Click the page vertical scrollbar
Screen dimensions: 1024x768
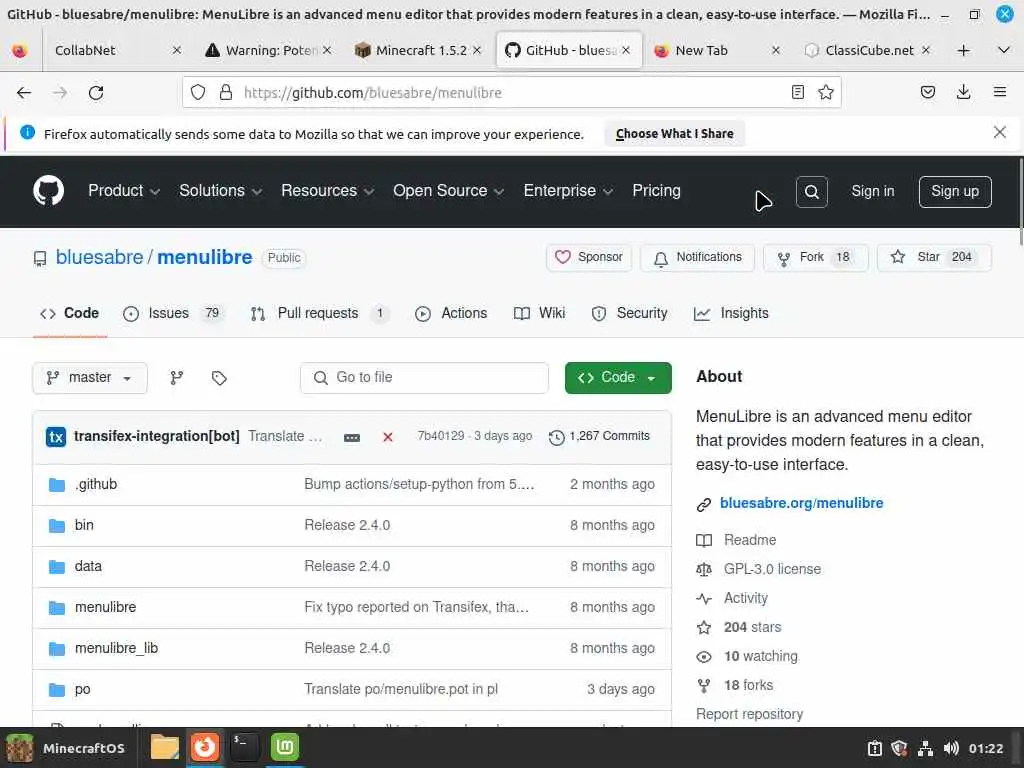(1020, 202)
